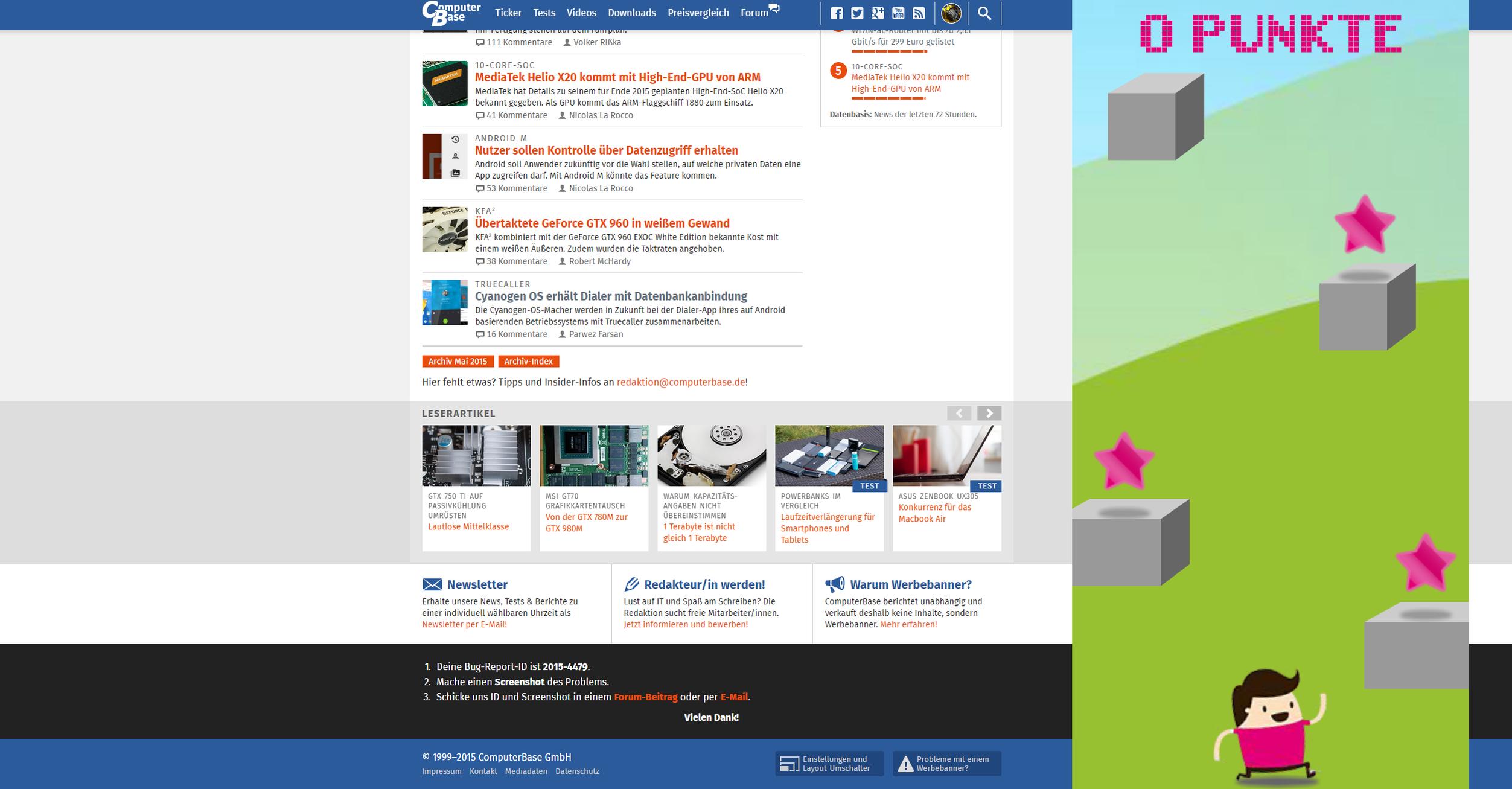Open the Google Plus icon
Image resolution: width=1512 pixels, height=789 pixels.
pyautogui.click(x=877, y=13)
